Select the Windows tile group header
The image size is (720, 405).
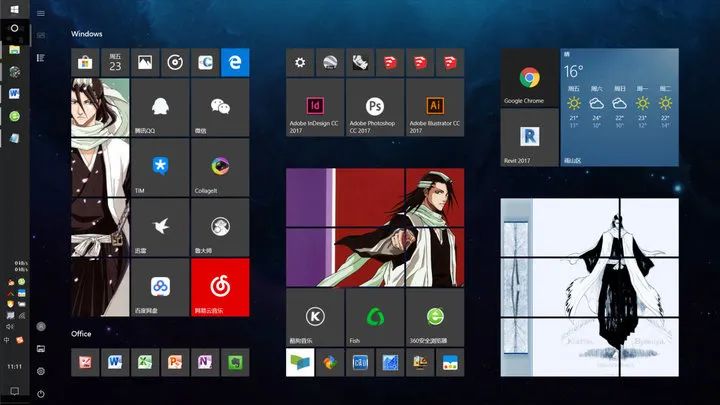tap(87, 33)
